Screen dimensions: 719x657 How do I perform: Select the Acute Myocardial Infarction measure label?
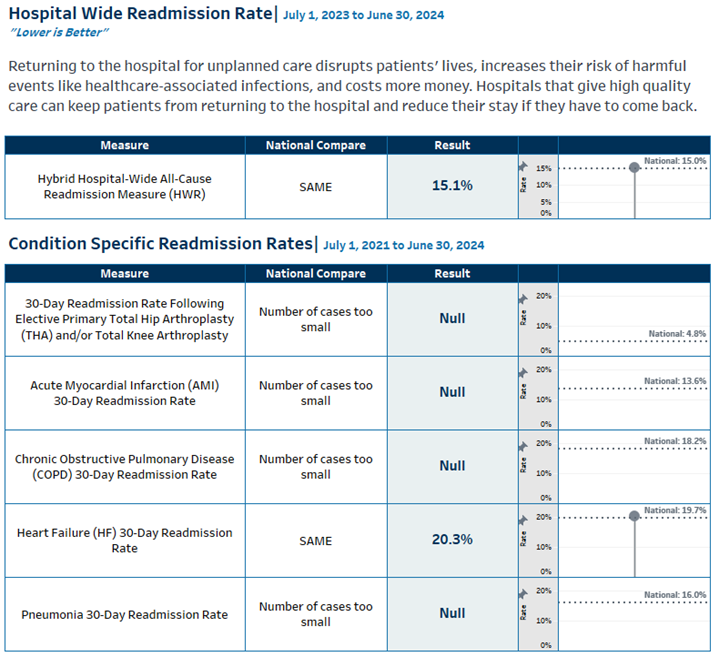point(125,393)
